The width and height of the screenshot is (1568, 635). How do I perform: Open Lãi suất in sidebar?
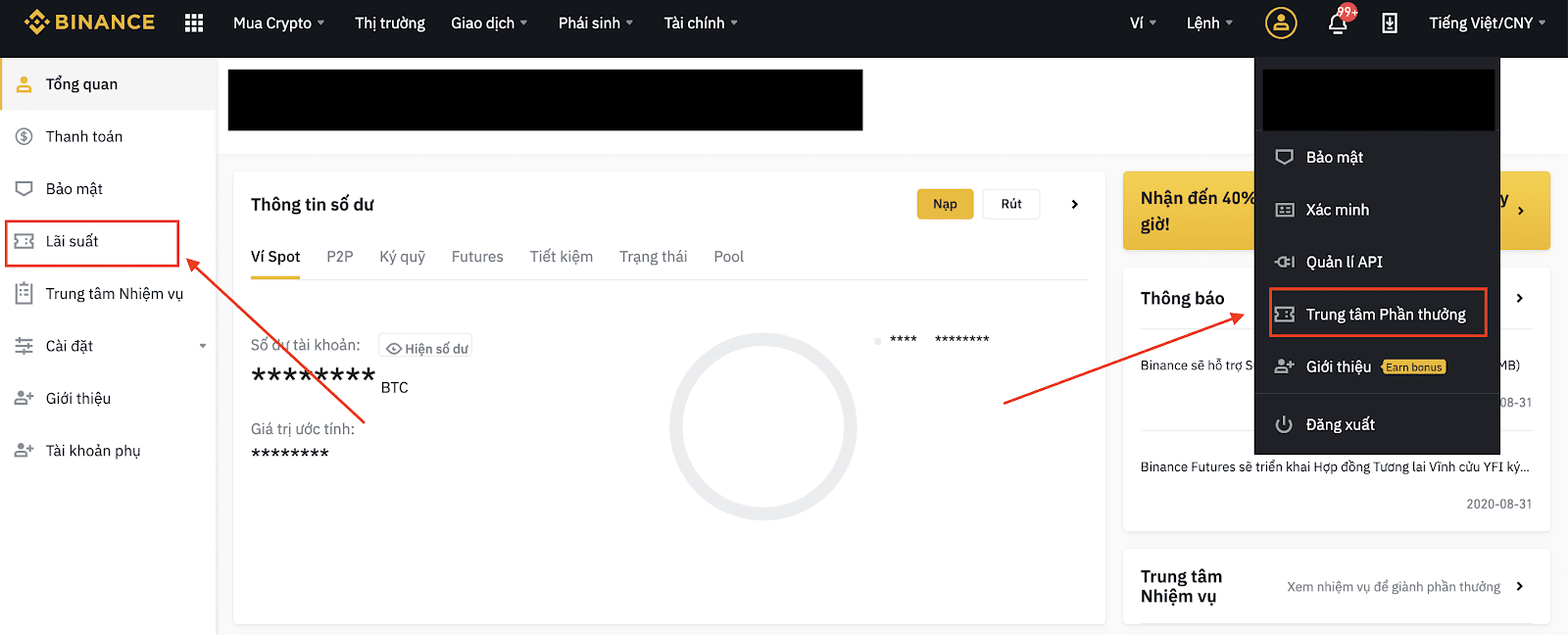tap(73, 241)
